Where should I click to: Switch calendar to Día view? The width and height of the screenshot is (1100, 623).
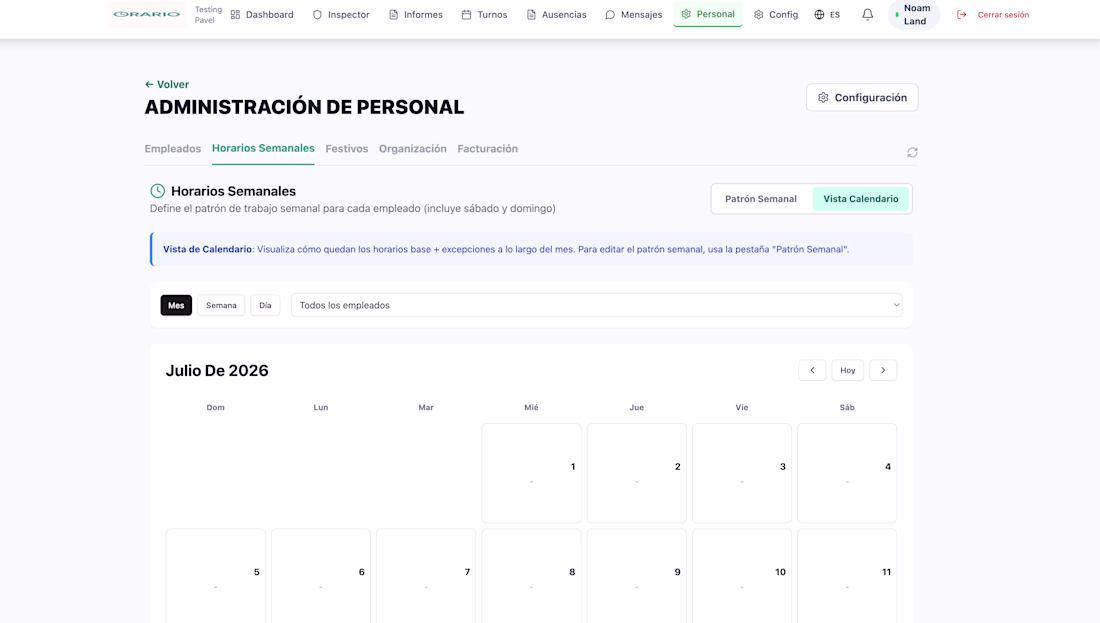pyautogui.click(x=265, y=305)
